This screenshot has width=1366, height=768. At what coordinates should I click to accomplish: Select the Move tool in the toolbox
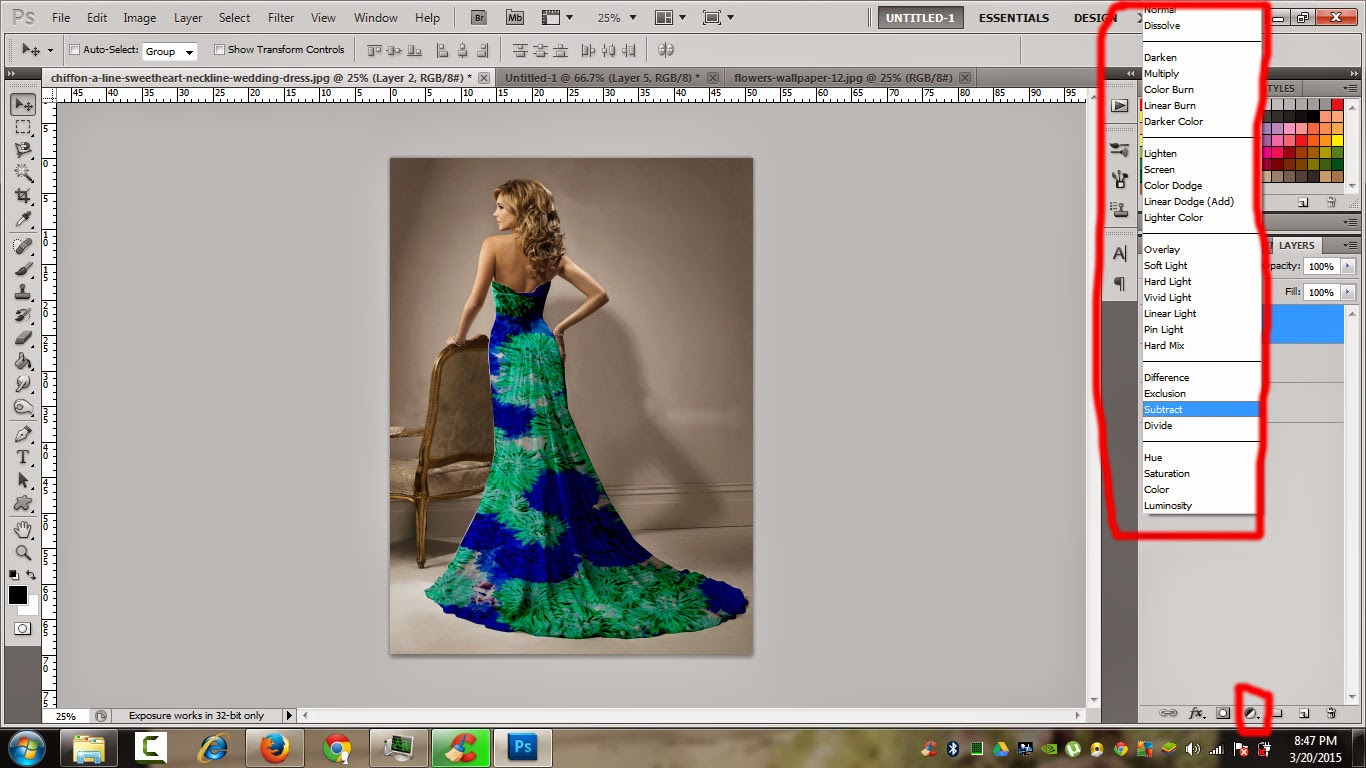click(22, 104)
